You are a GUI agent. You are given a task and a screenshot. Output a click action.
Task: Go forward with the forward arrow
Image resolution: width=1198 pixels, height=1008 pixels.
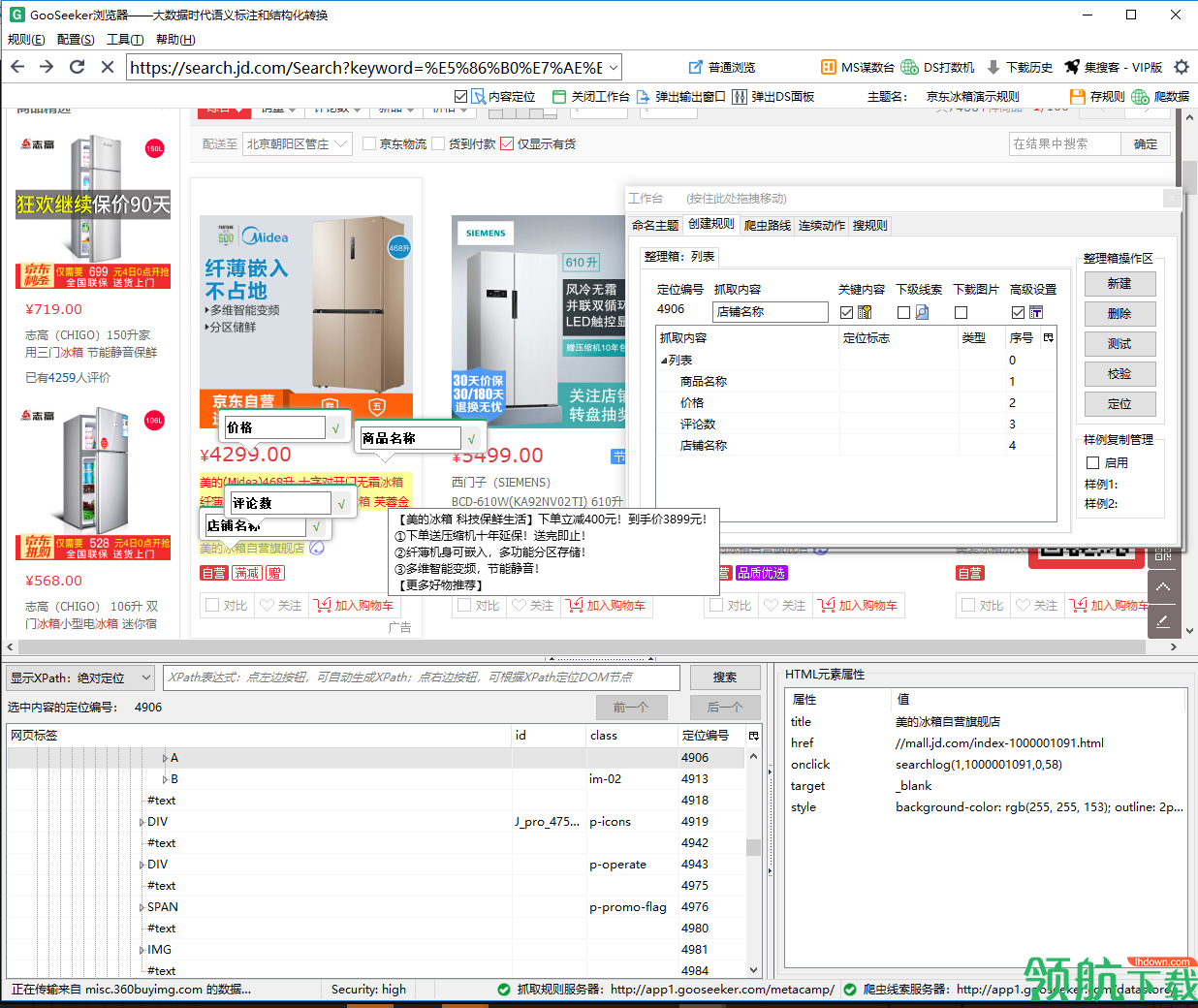pos(47,67)
